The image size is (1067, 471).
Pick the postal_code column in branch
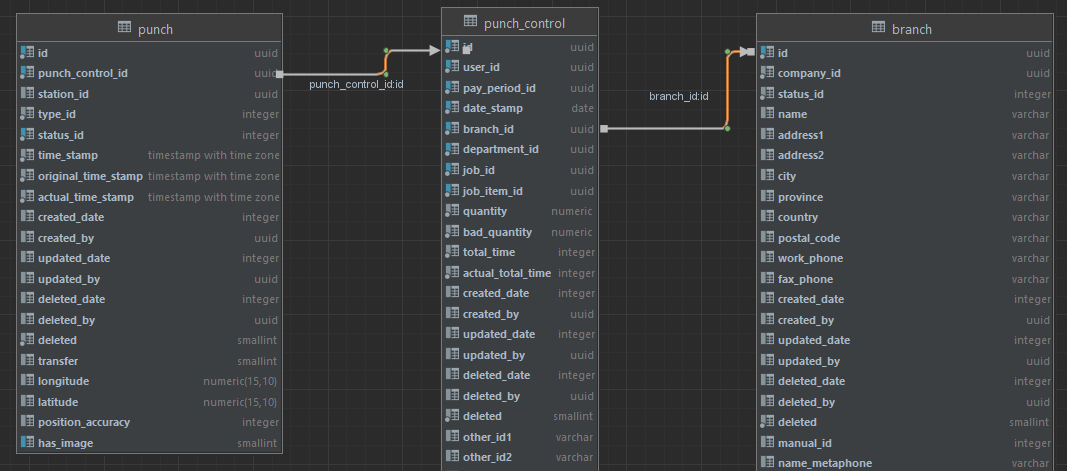coord(808,238)
